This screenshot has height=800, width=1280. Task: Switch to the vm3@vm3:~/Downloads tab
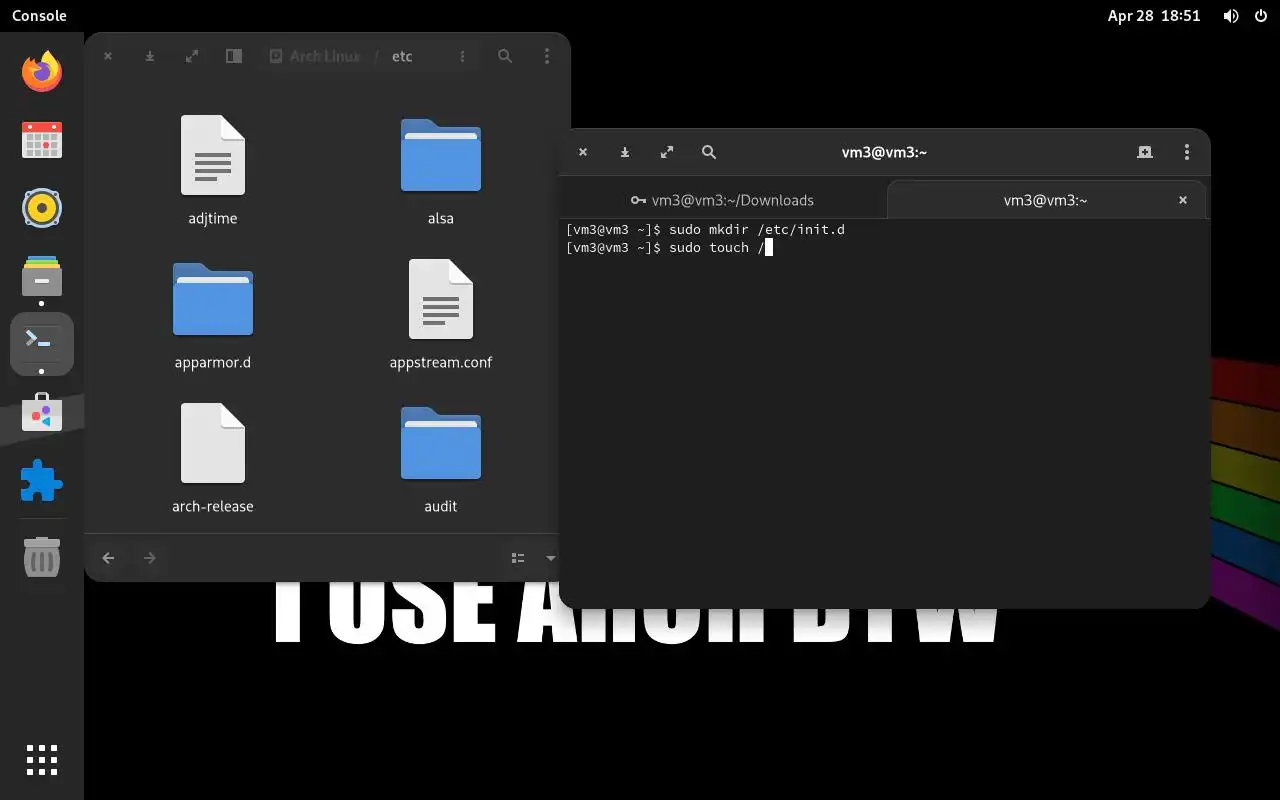tap(723, 200)
